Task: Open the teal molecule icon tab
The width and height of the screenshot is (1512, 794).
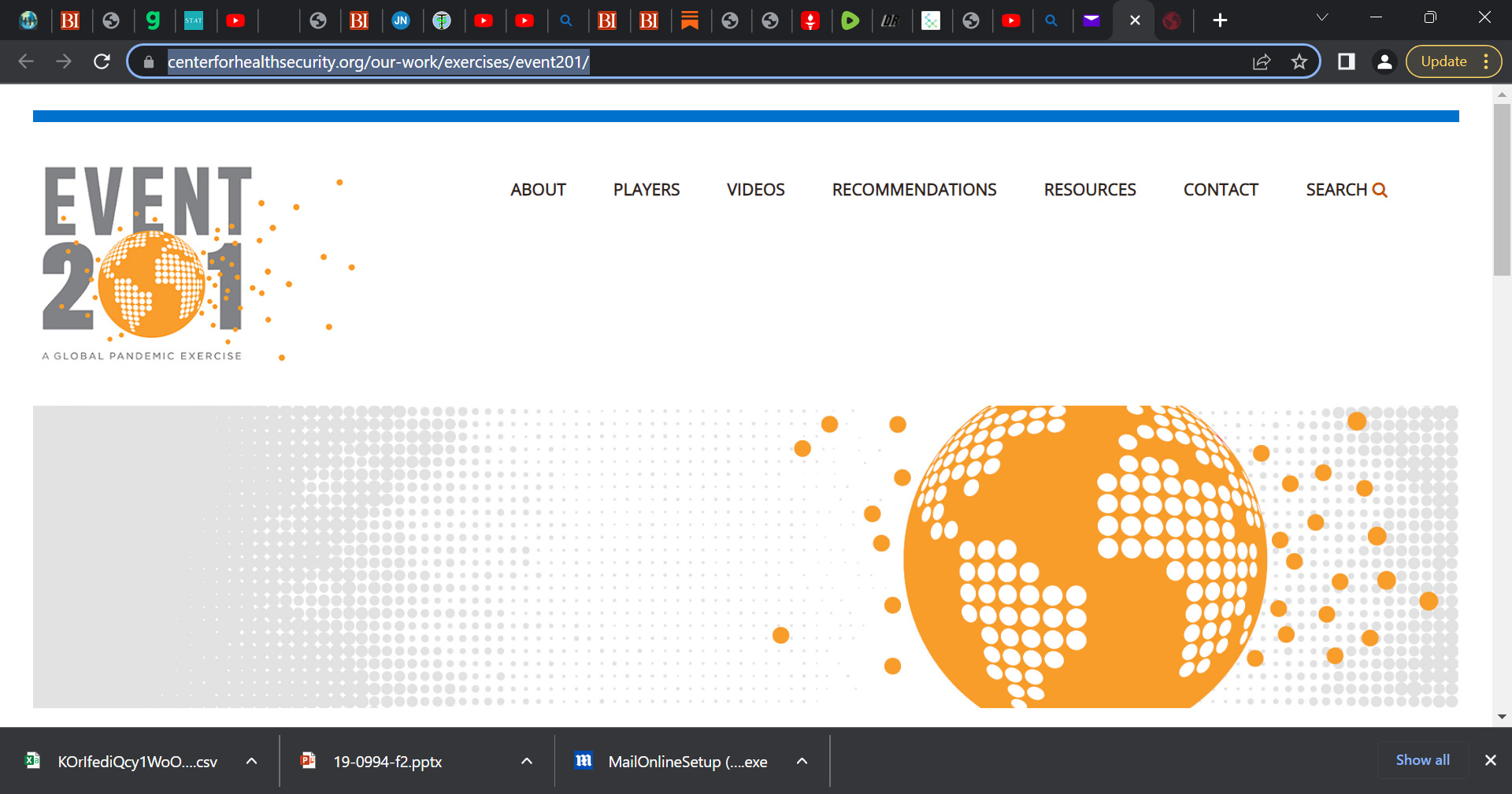Action: 931,20
